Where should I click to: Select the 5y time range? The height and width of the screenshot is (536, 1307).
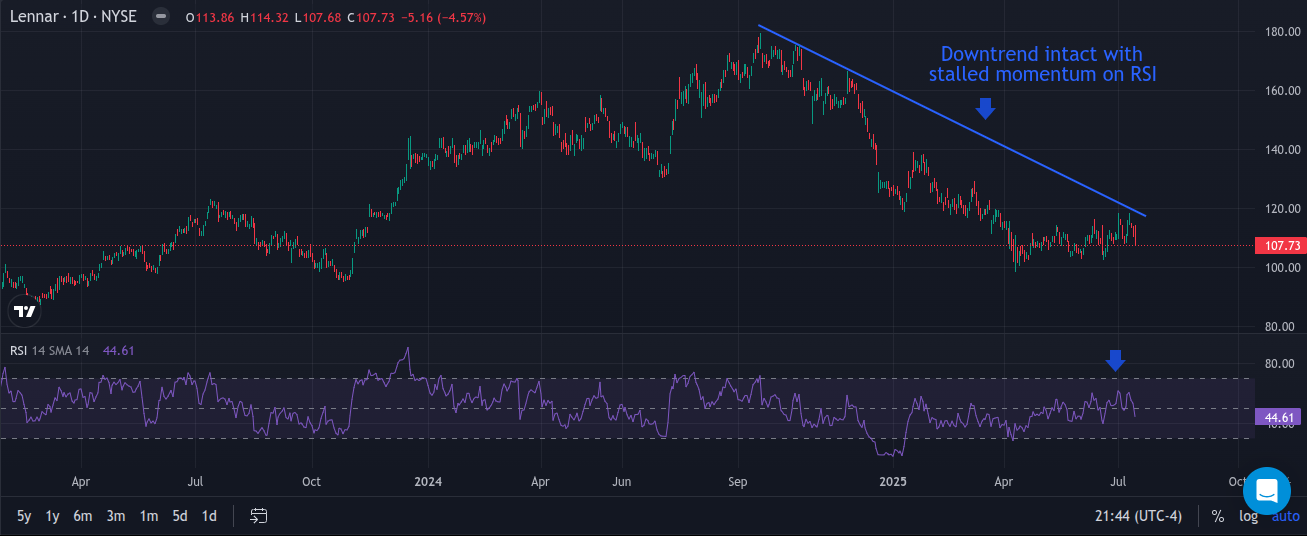click(24, 516)
